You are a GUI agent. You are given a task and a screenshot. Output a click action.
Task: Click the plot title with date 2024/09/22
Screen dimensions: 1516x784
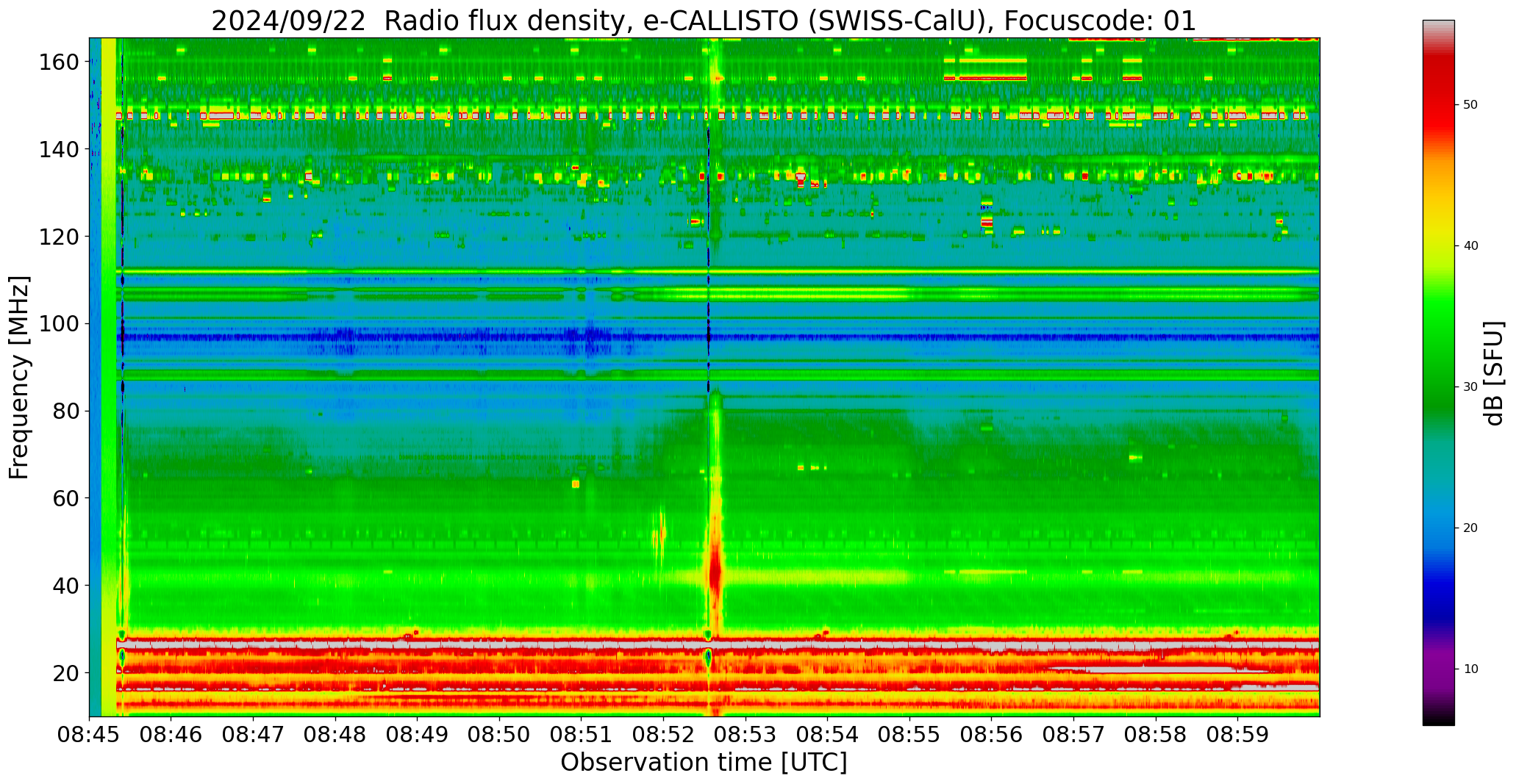[x=704, y=21]
